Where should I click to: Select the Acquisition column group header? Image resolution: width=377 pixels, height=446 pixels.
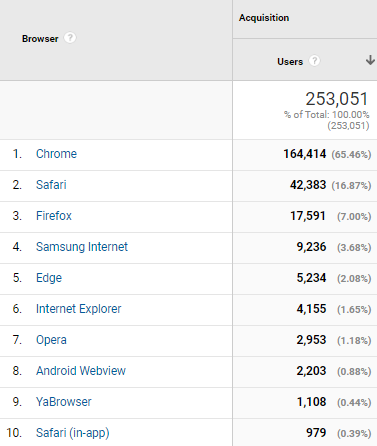click(264, 18)
